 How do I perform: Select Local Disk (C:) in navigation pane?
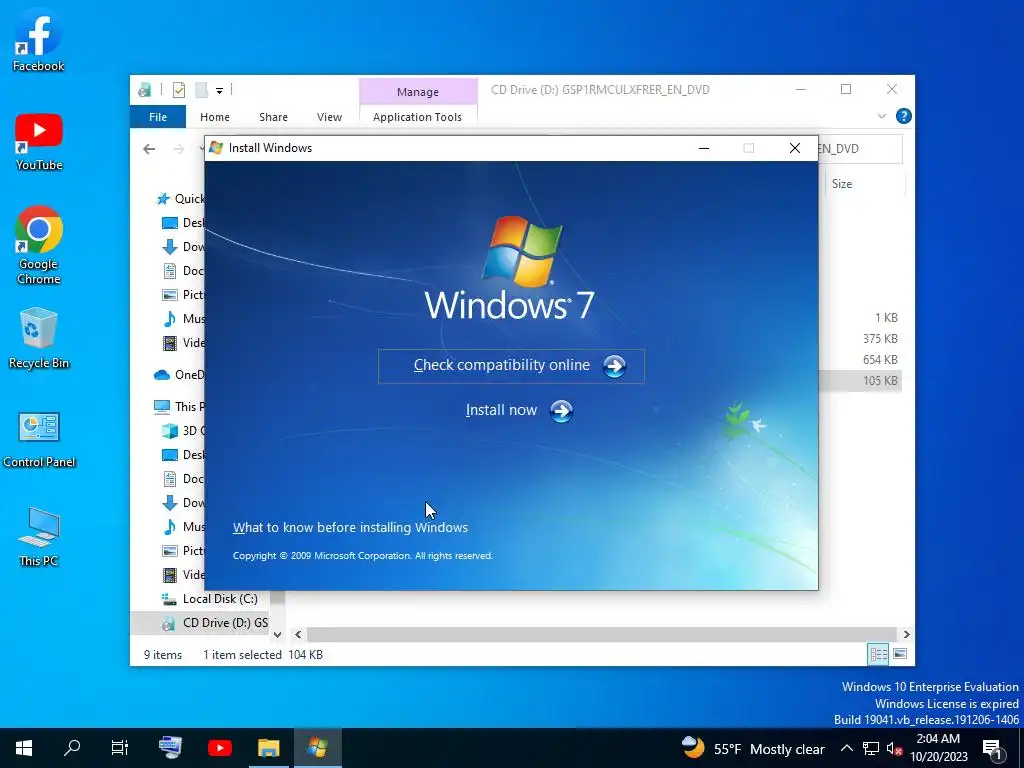[220, 599]
